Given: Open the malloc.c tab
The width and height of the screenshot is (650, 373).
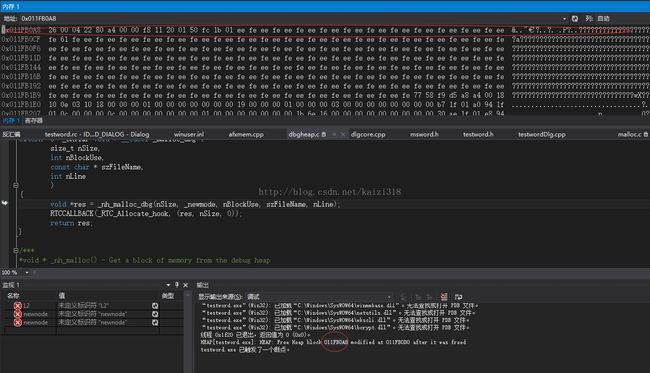Looking at the screenshot, I should pos(629,134).
